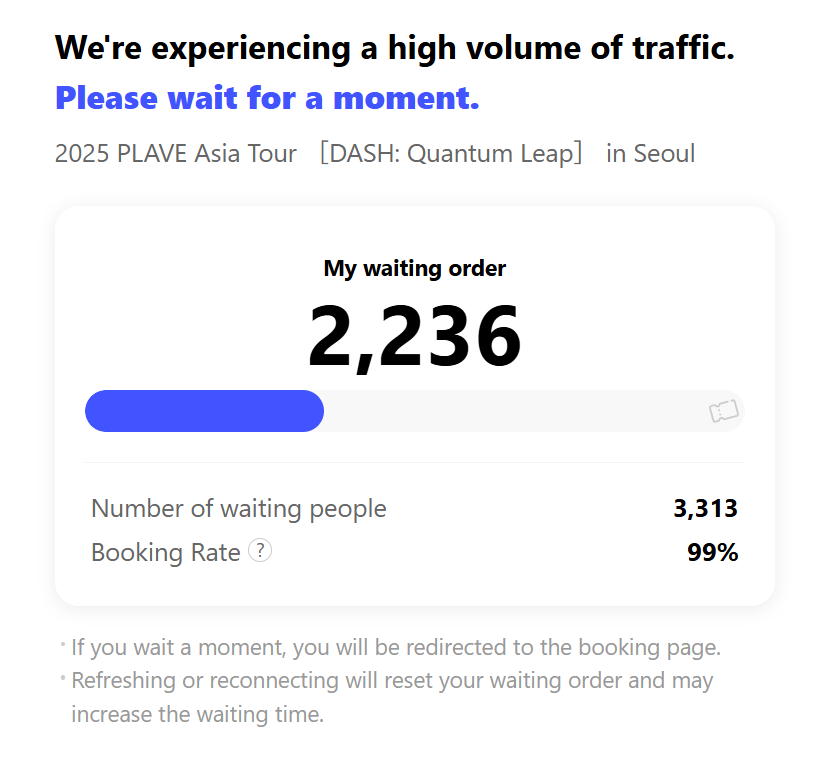
Task: Click the 'Number of waiting people' label
Action: tap(239, 509)
